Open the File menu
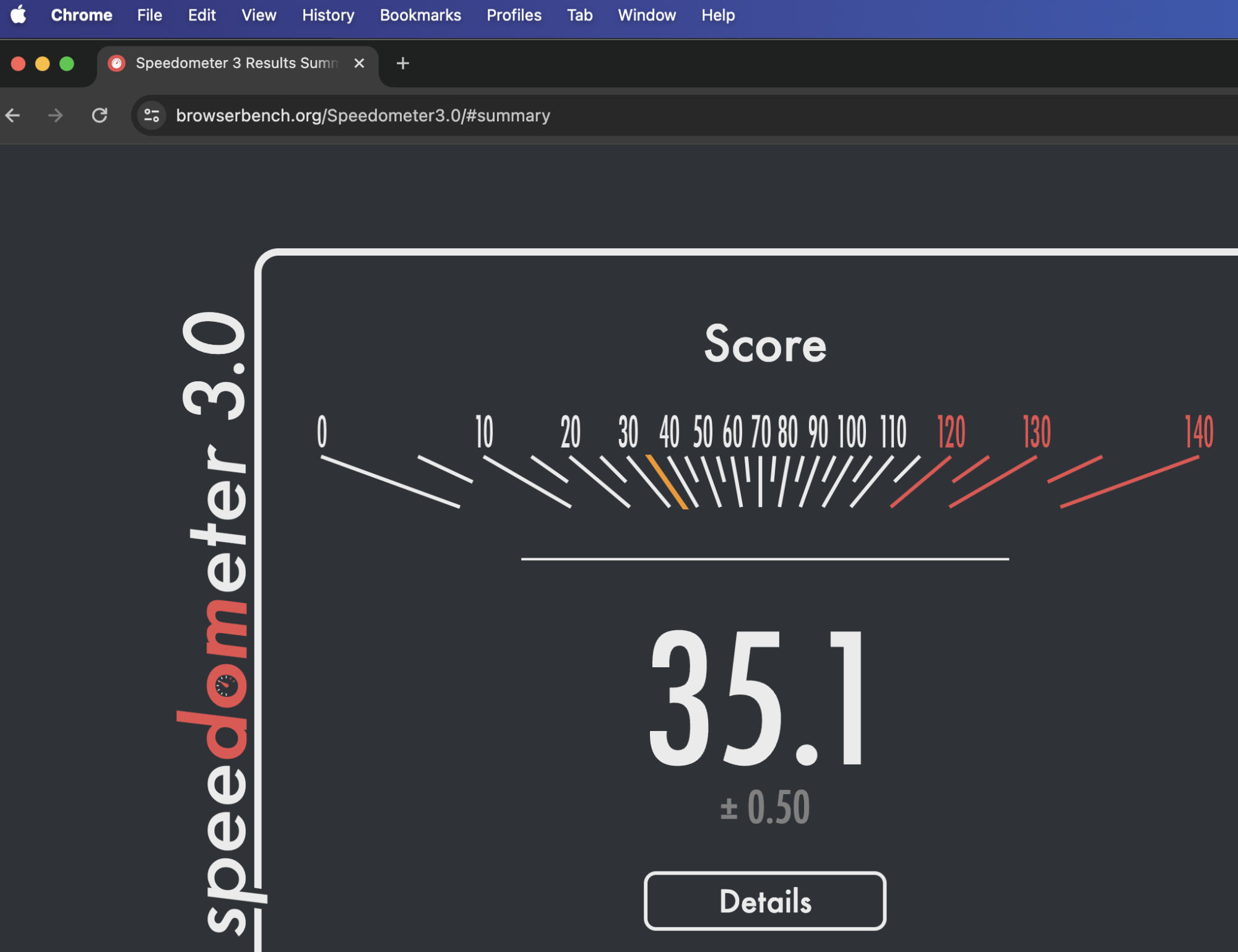 click(149, 15)
